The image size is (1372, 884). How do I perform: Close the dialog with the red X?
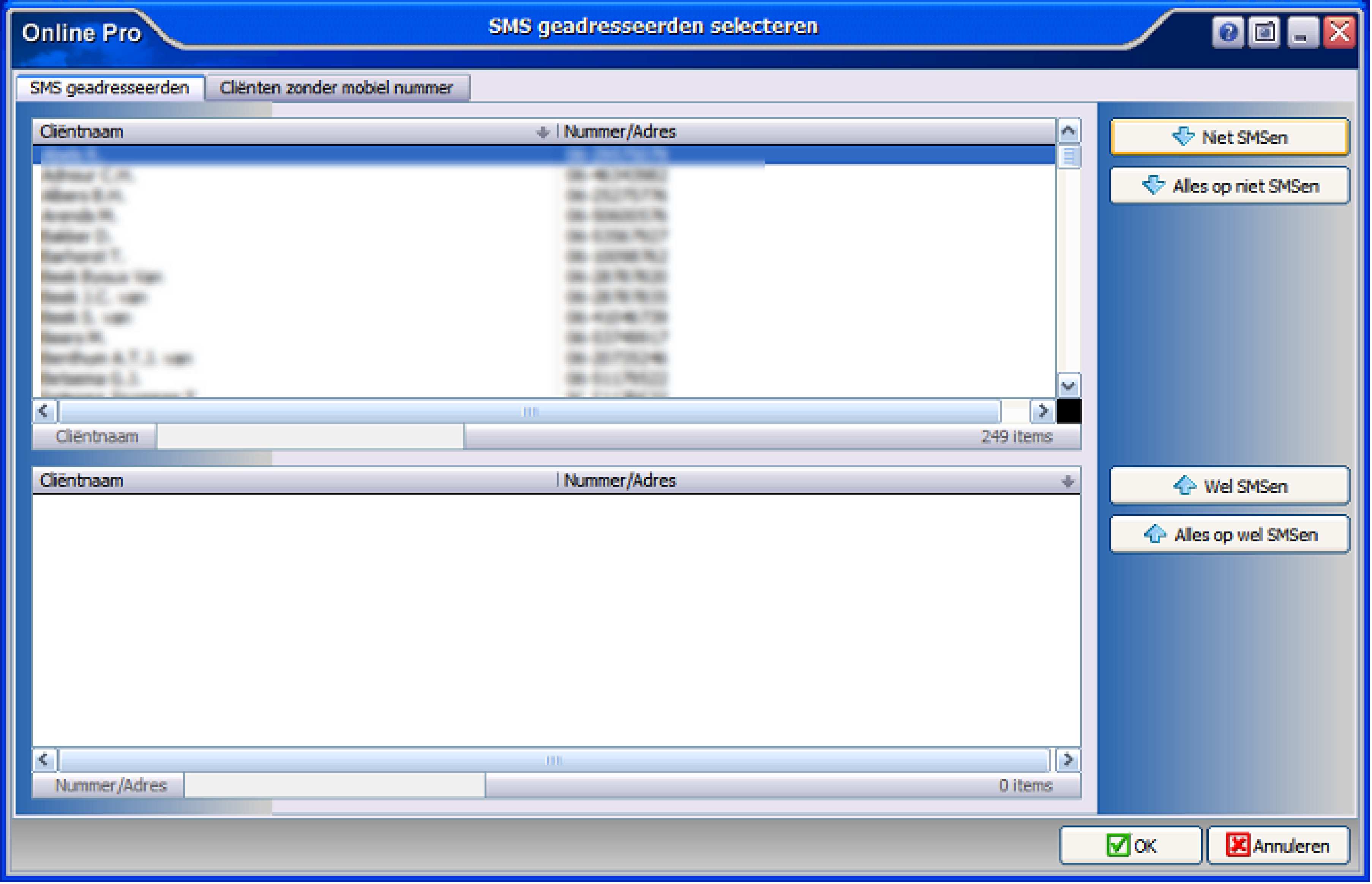pos(1340,32)
